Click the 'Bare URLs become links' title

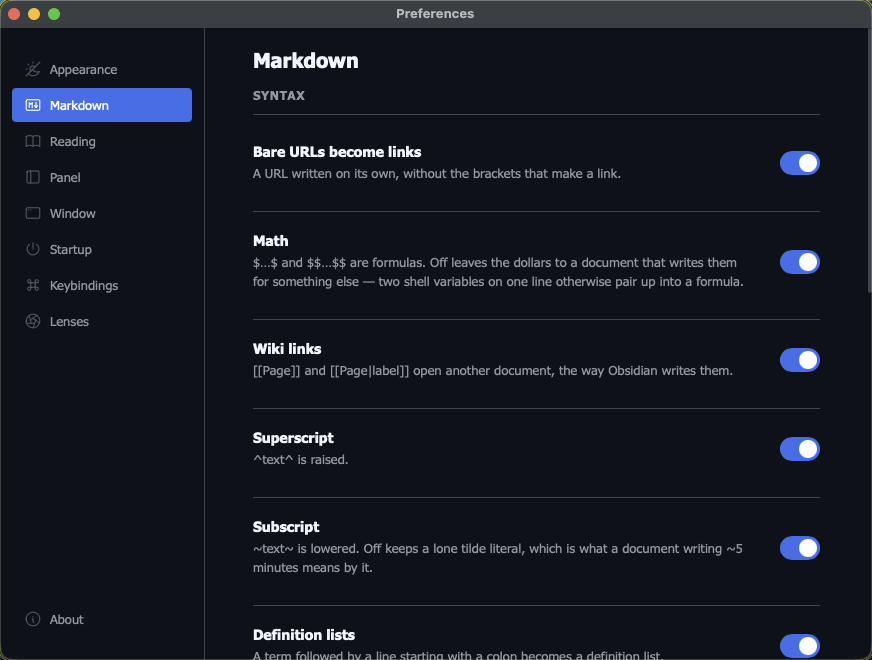[336, 152]
